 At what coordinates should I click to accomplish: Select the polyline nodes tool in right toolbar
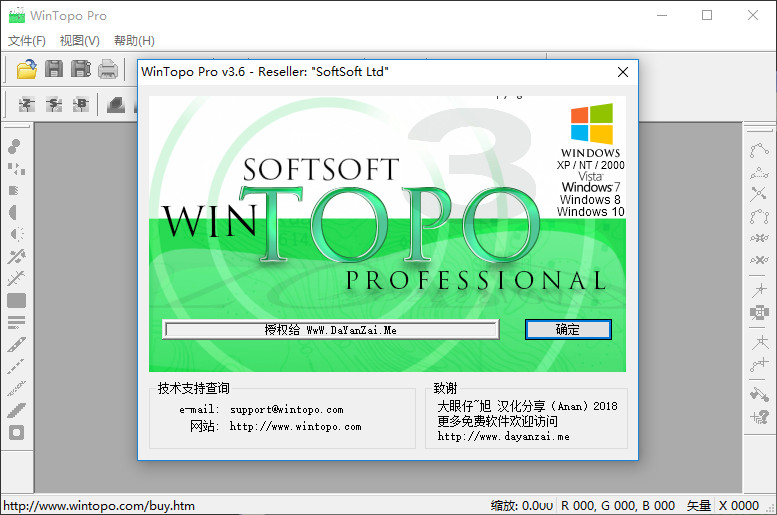[x=759, y=150]
